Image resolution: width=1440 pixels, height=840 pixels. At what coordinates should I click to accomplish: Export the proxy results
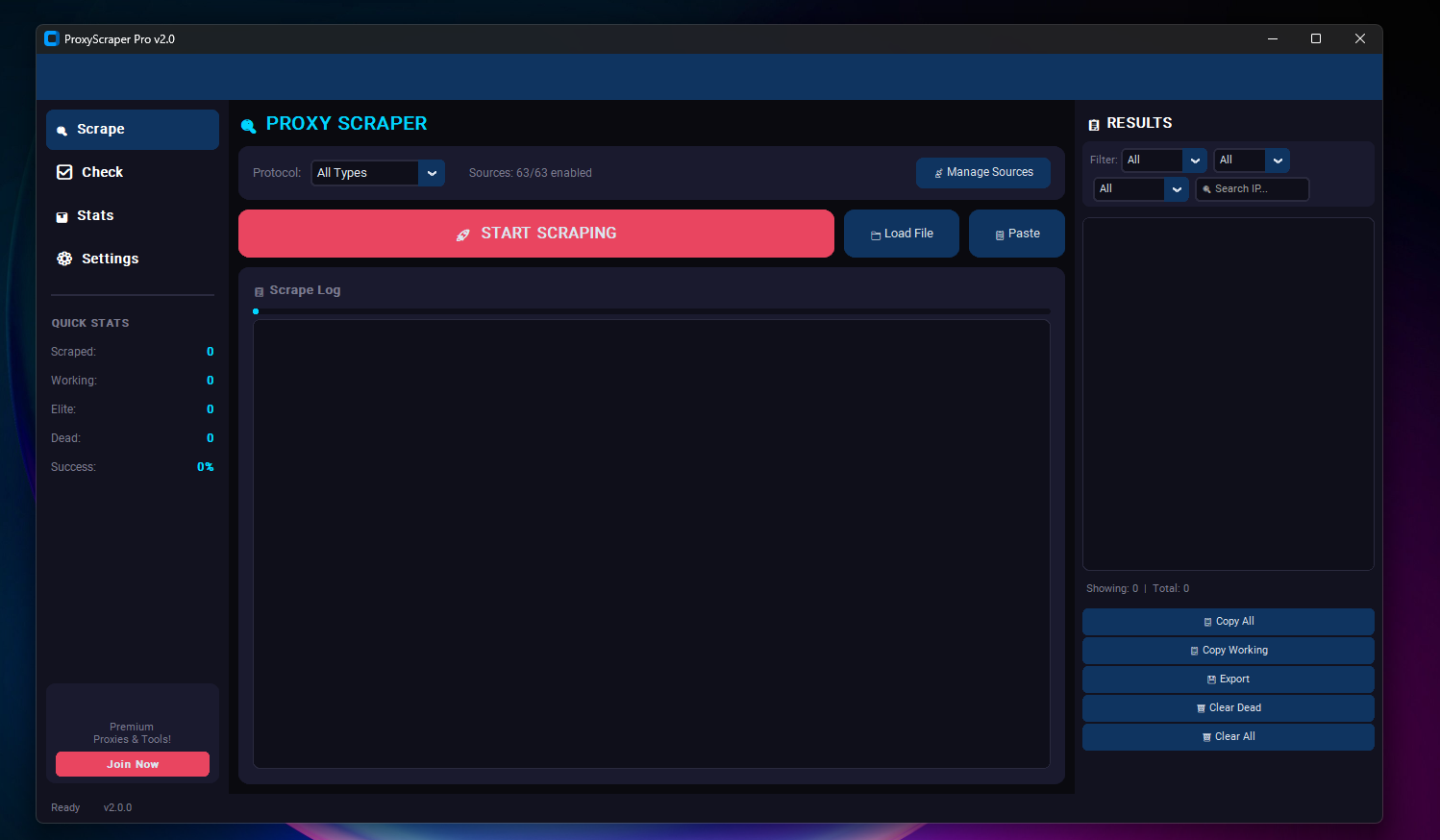pyautogui.click(x=1228, y=679)
